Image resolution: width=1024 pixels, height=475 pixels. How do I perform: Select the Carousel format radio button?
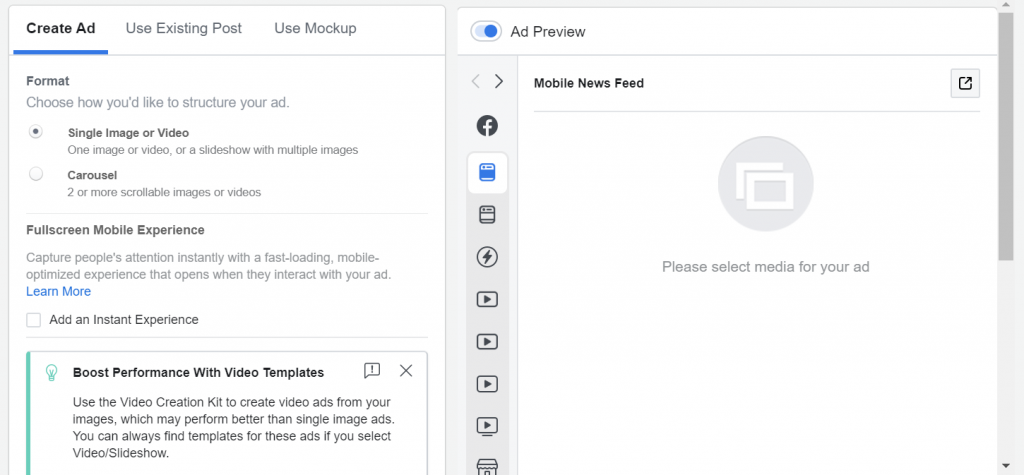click(x=36, y=174)
